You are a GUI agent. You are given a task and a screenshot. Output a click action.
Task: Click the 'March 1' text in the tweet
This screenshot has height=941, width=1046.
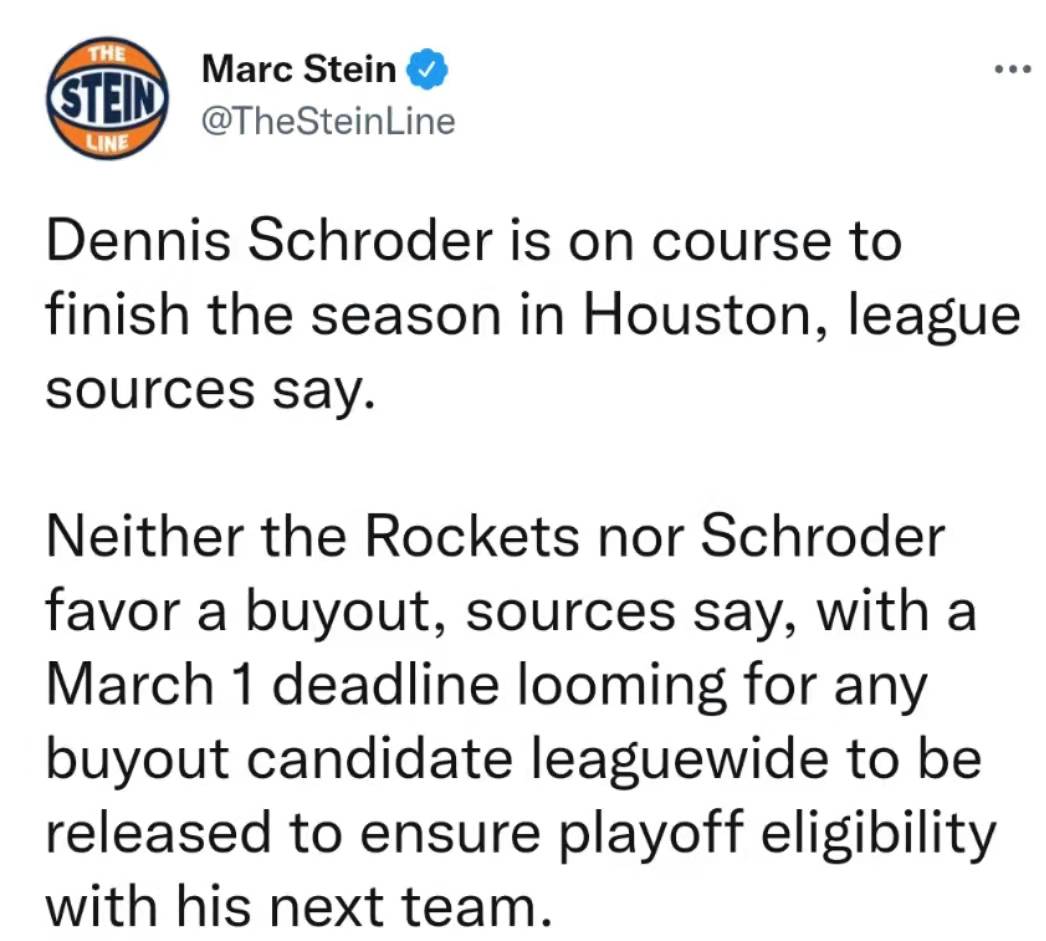pyautogui.click(x=150, y=685)
